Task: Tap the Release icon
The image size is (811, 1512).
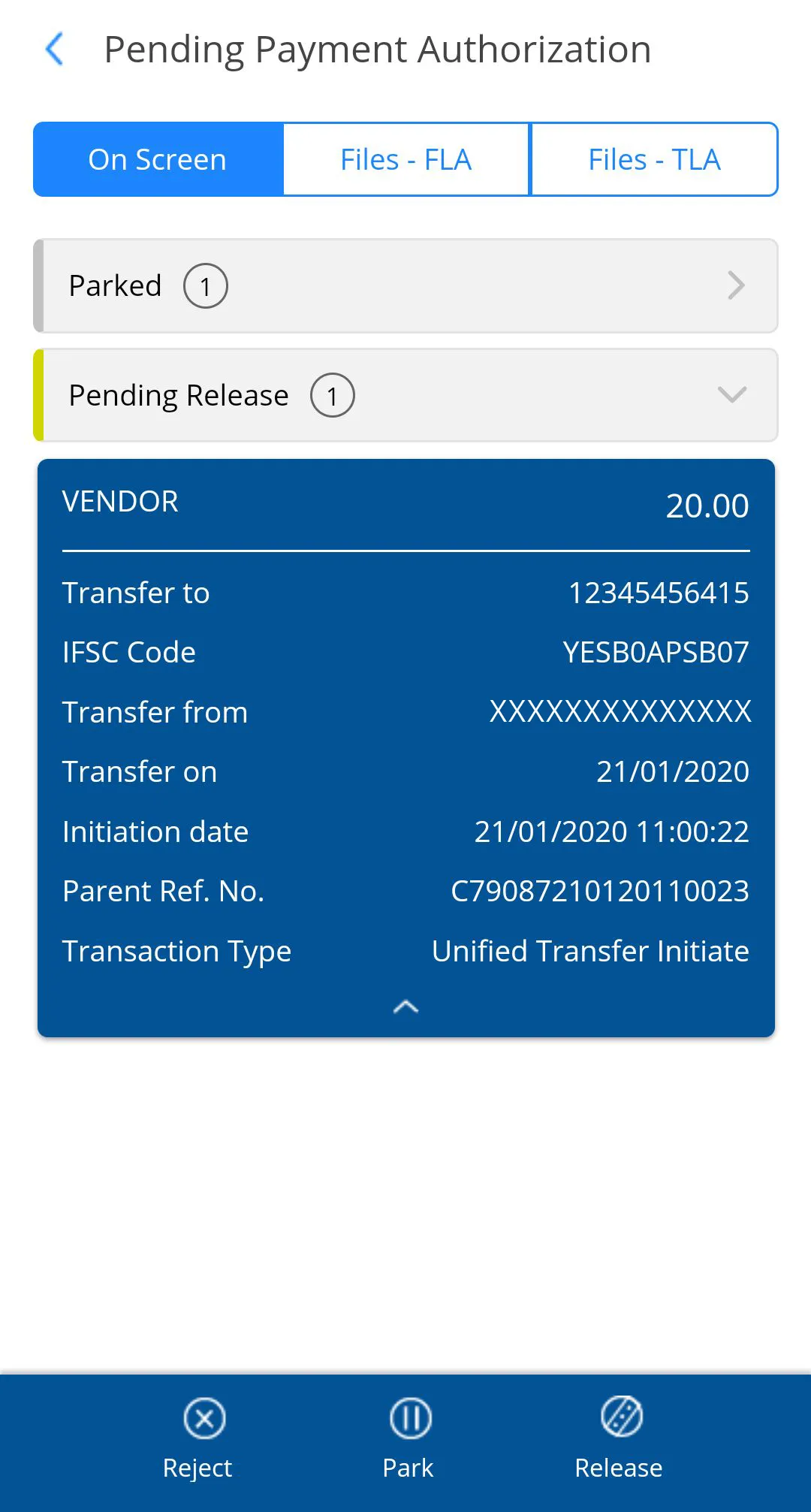Action: pyautogui.click(x=619, y=1417)
